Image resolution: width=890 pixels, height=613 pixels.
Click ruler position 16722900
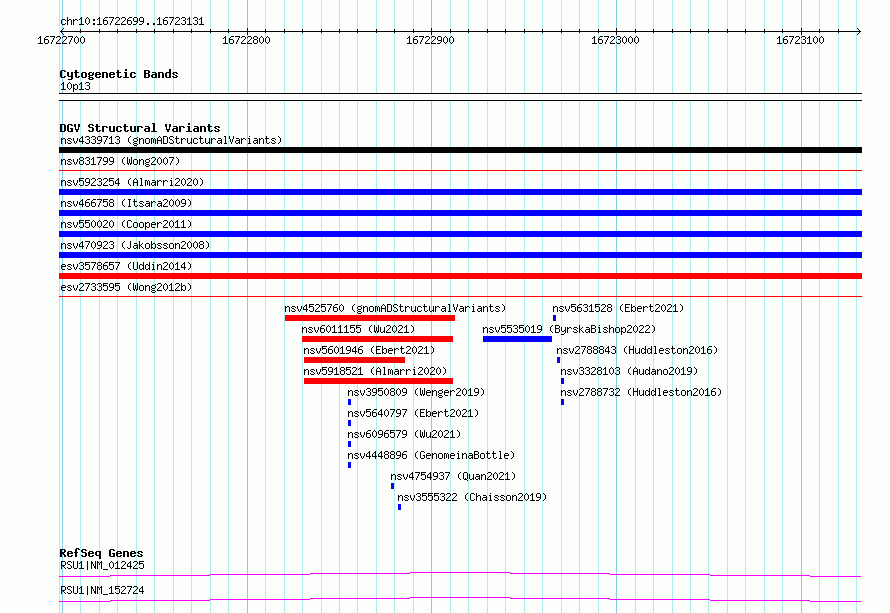pyautogui.click(x=430, y=40)
